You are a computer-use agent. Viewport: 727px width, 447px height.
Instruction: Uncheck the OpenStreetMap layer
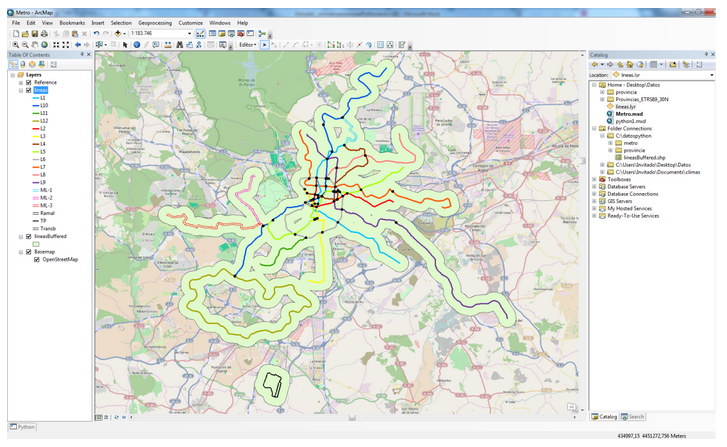click(x=37, y=260)
